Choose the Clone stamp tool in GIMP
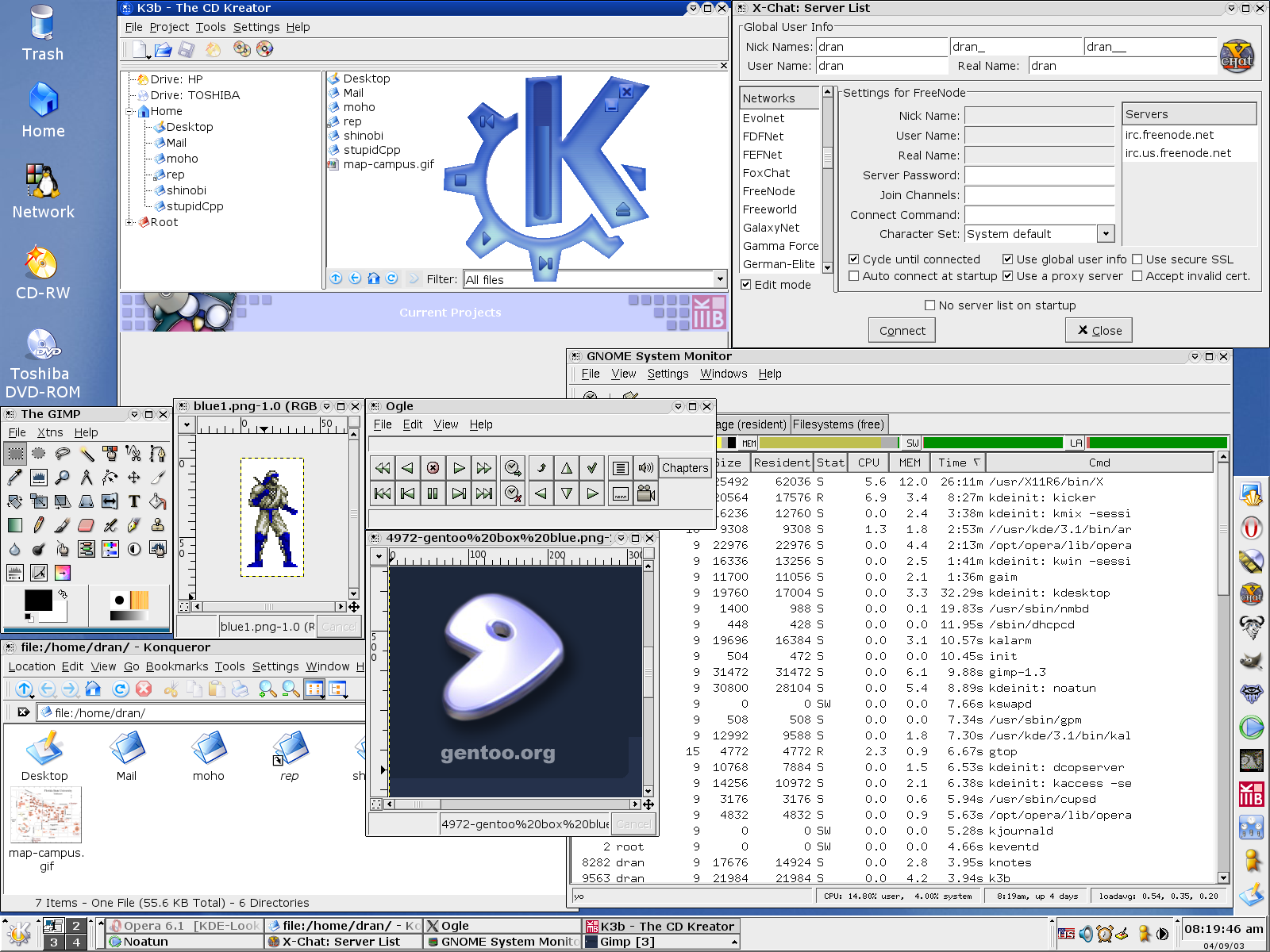Screen dimensions: 1270x952 coord(158,525)
